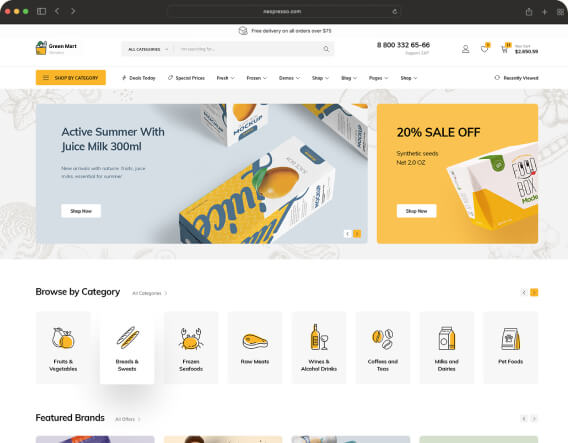Open the Frozen Seafoods crab category

(191, 347)
